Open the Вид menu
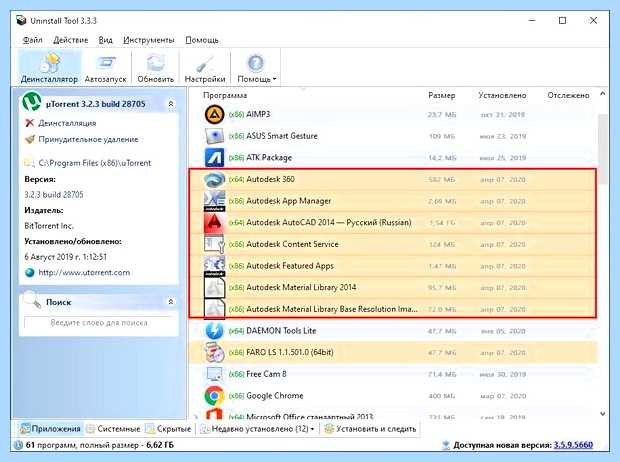The height and width of the screenshot is (462, 620). point(106,40)
